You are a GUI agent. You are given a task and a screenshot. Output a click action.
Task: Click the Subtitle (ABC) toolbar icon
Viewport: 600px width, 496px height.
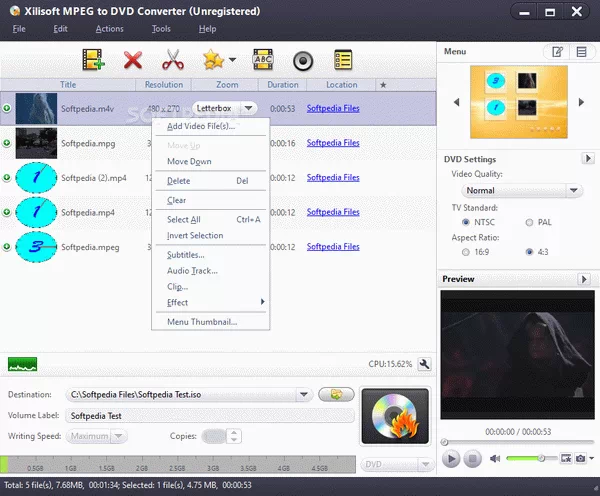[263, 59]
